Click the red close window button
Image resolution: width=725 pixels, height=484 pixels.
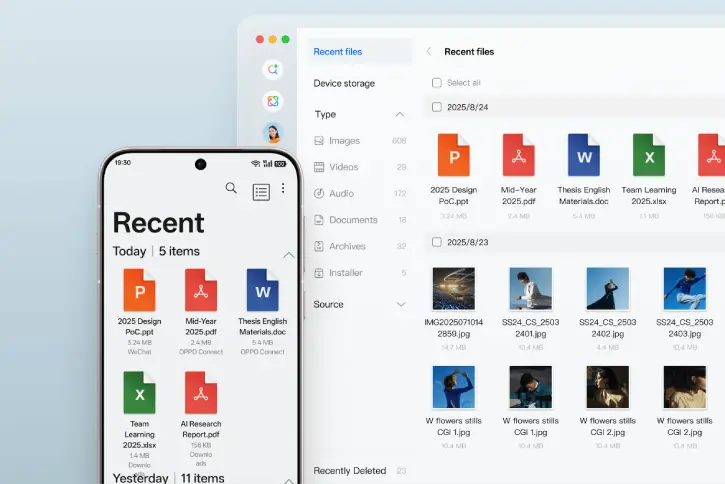pyautogui.click(x=260, y=39)
